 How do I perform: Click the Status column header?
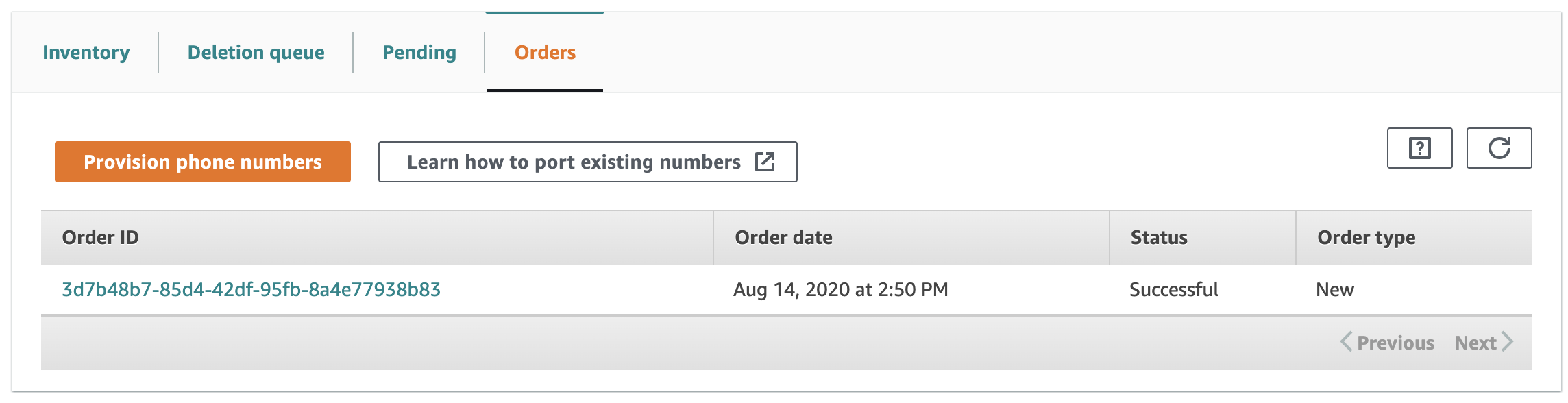coord(1159,238)
